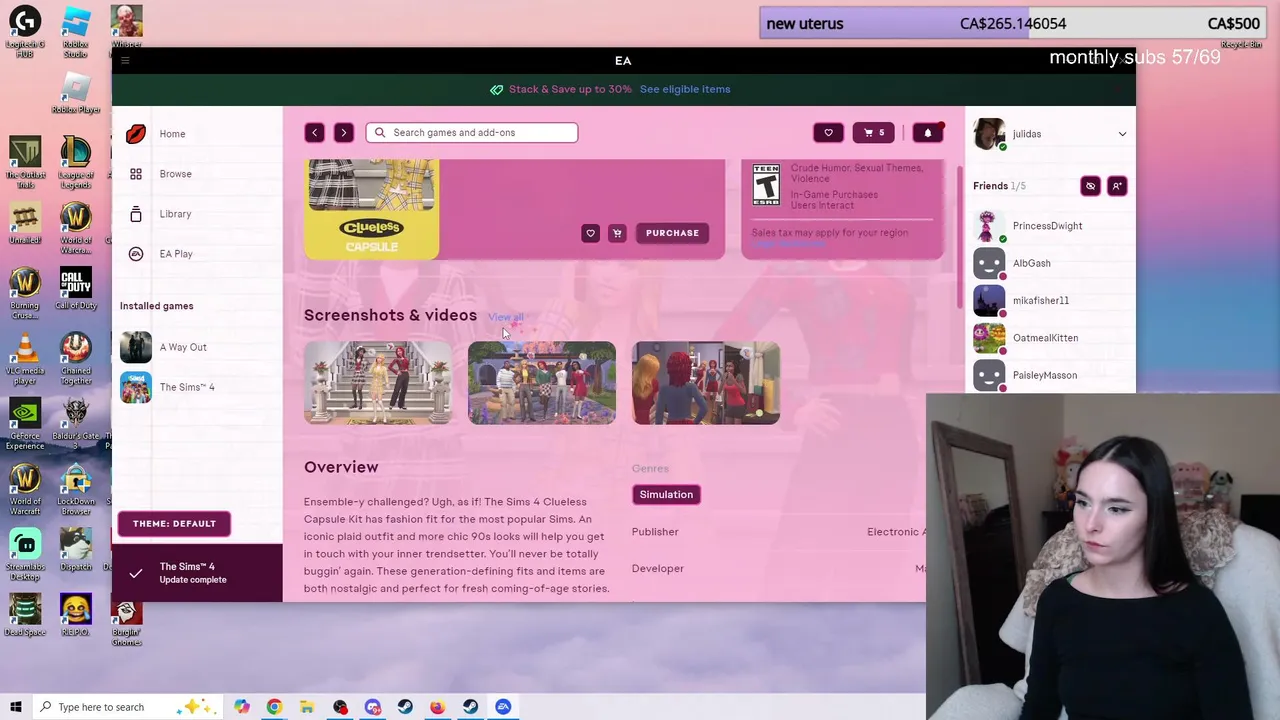
Task: Click See eligible items link
Action: click(x=685, y=89)
